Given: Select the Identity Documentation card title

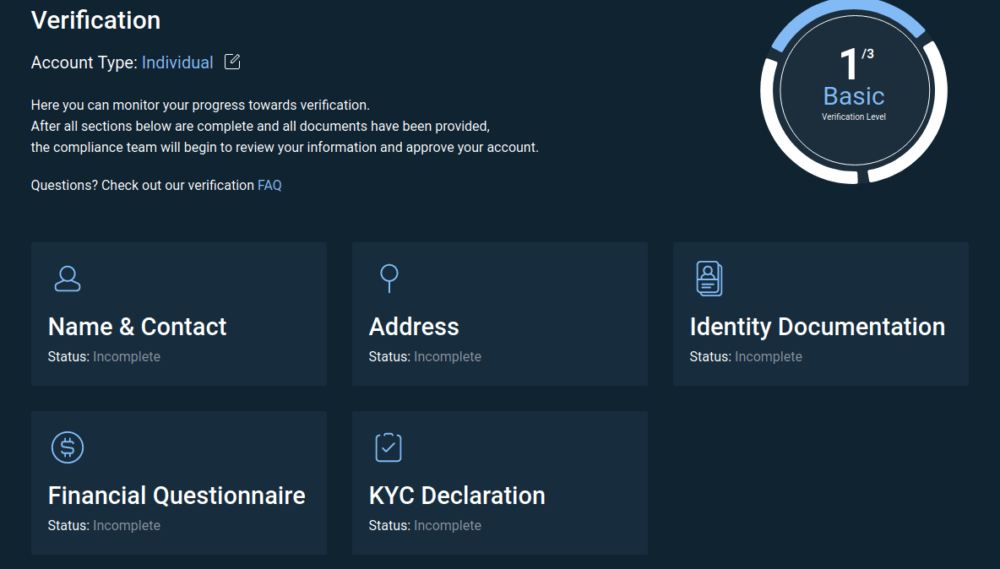Looking at the screenshot, I should tap(817, 327).
